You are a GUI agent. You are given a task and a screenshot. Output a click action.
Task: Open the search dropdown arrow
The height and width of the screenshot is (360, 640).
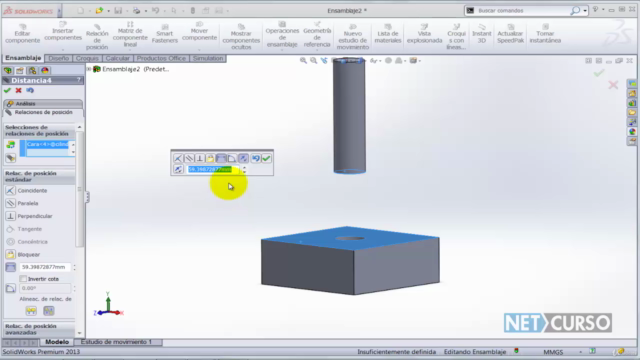(585, 11)
